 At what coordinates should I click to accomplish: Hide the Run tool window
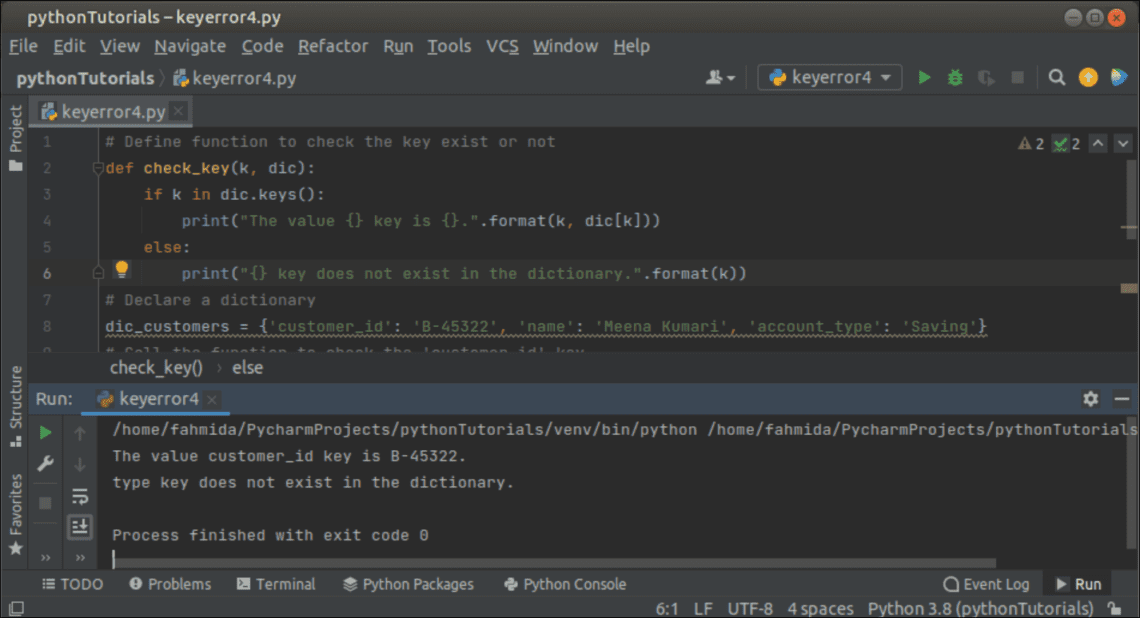(x=1122, y=398)
